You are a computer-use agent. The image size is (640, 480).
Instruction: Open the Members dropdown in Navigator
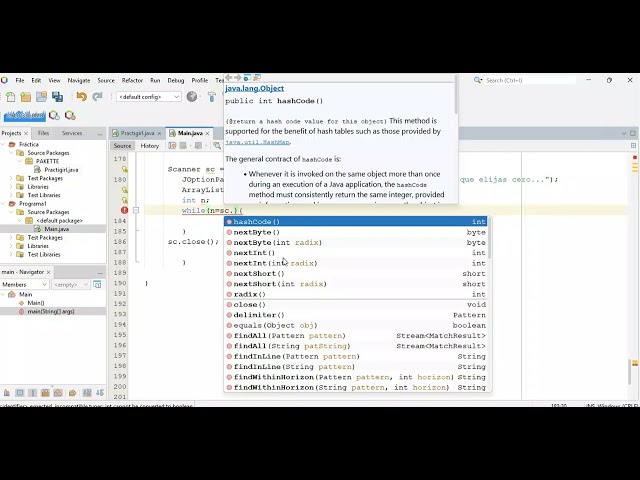click(x=24, y=284)
